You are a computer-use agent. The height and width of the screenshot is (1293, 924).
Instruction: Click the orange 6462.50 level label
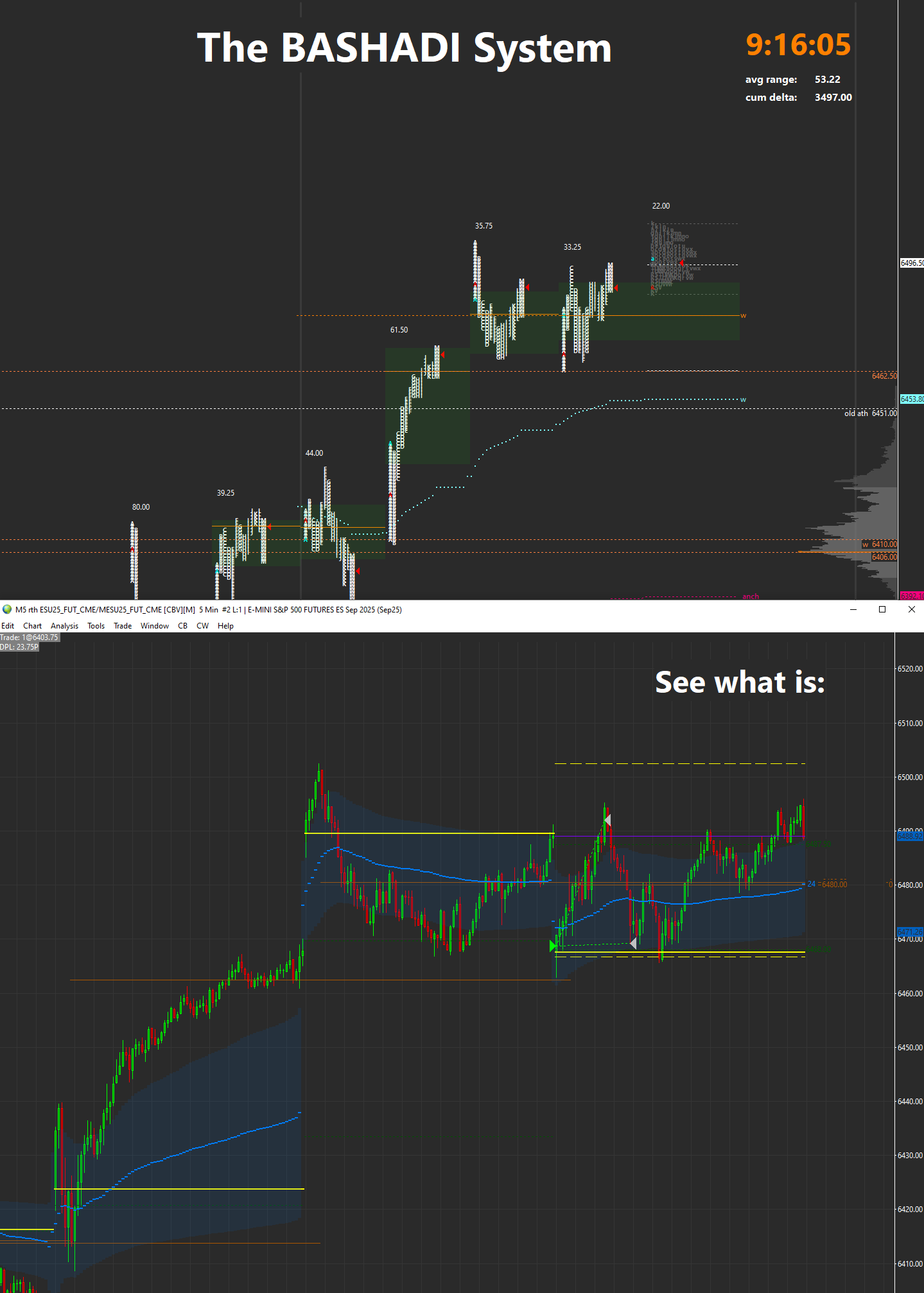click(x=885, y=376)
